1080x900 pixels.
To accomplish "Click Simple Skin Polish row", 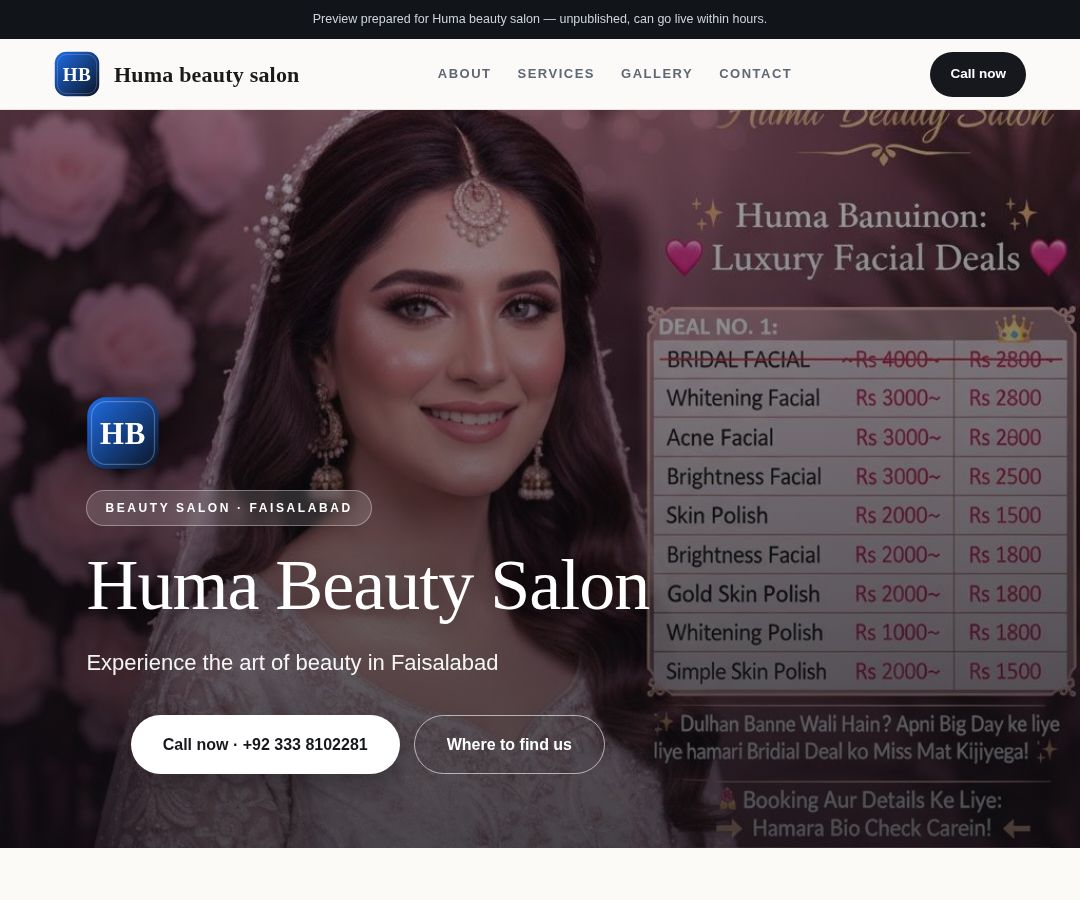I will 860,671.
